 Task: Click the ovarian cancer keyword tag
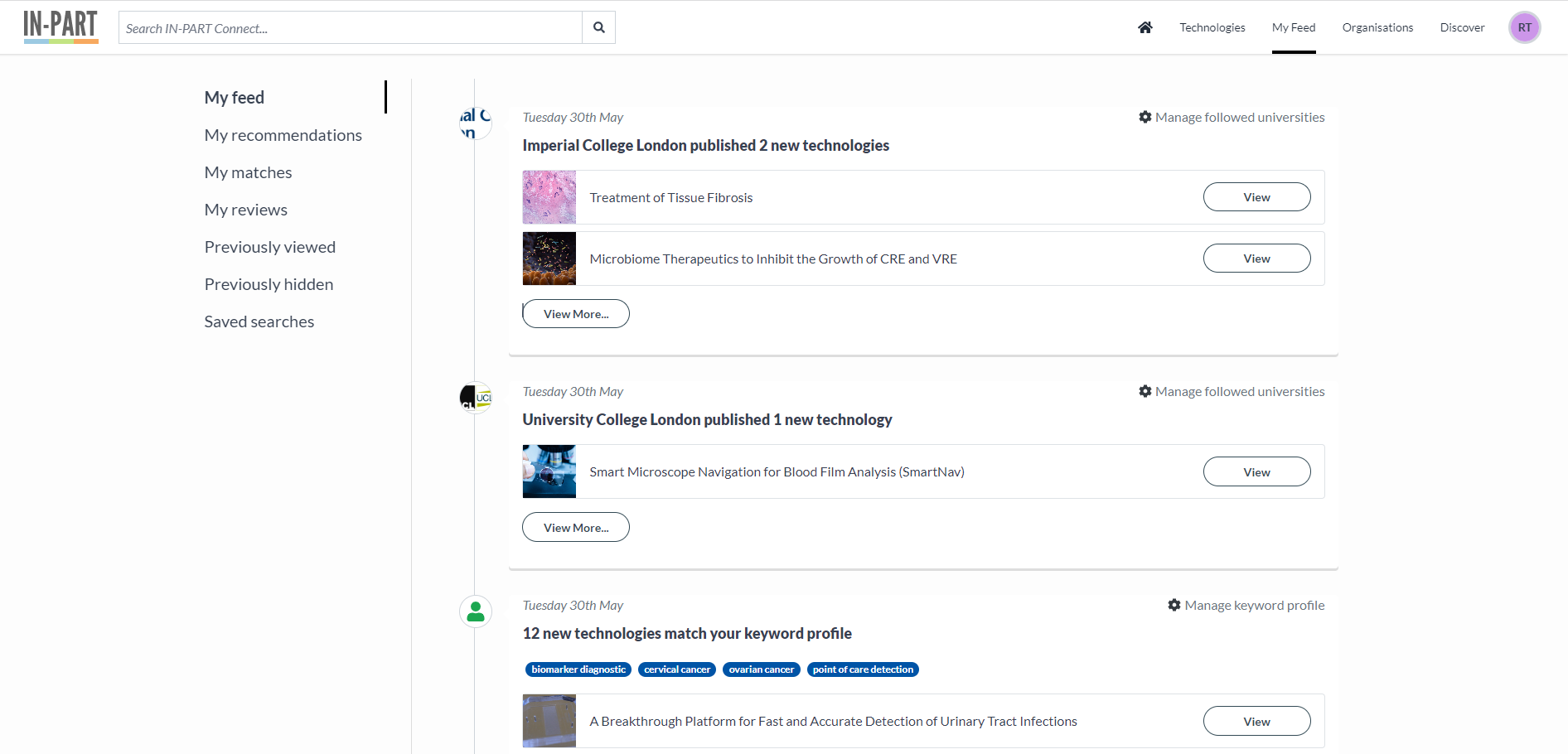(x=762, y=669)
